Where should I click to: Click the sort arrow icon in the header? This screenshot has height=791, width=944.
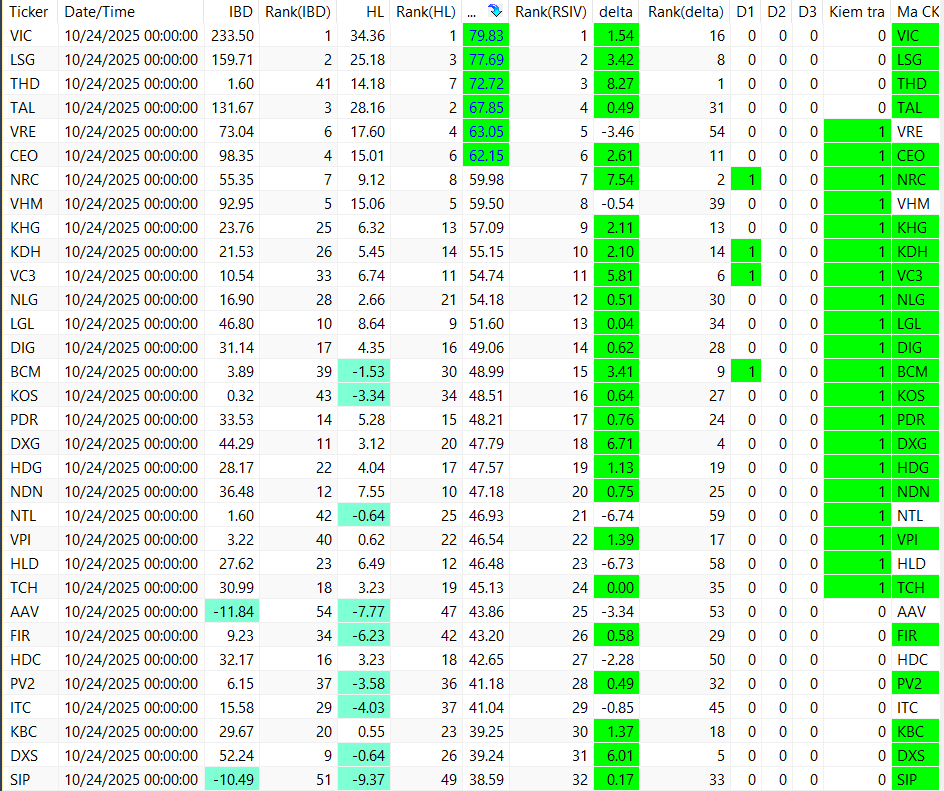(x=494, y=10)
